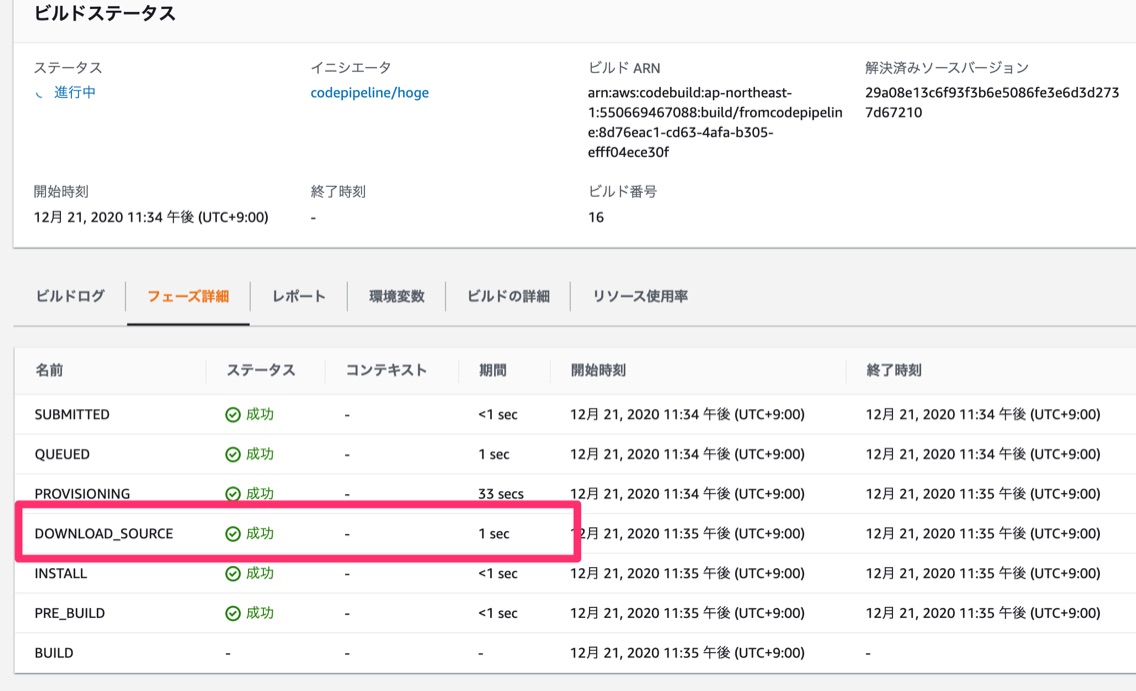Click the 名前 column header
1136x691 pixels.
point(49,370)
